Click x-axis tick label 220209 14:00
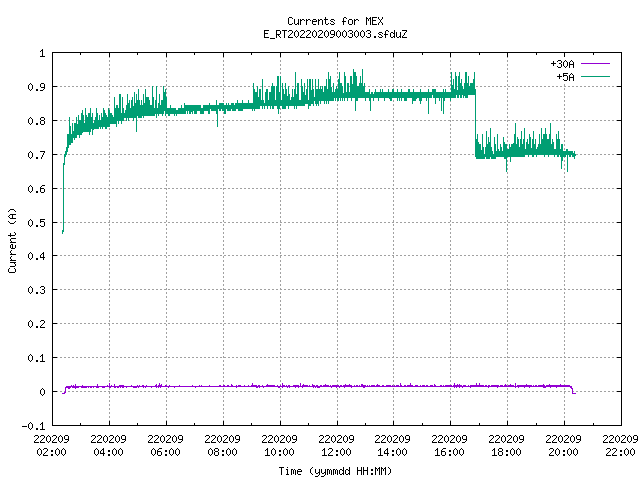The height and width of the screenshot is (480, 640). (x=393, y=446)
